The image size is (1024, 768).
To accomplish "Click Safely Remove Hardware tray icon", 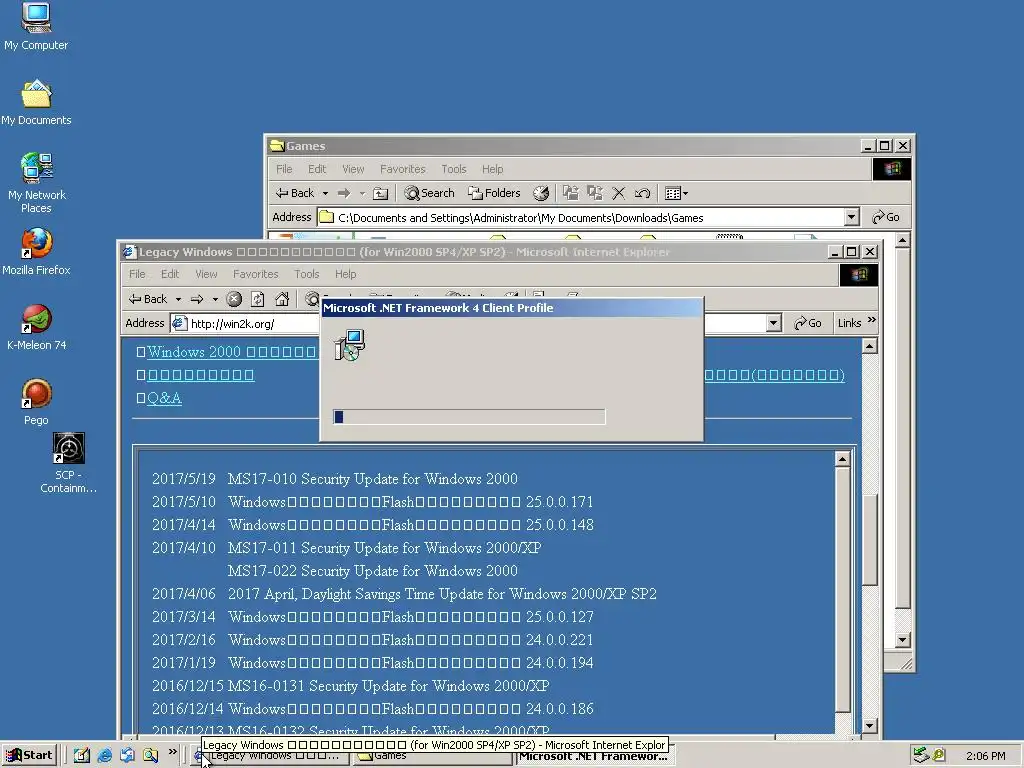I will (921, 755).
